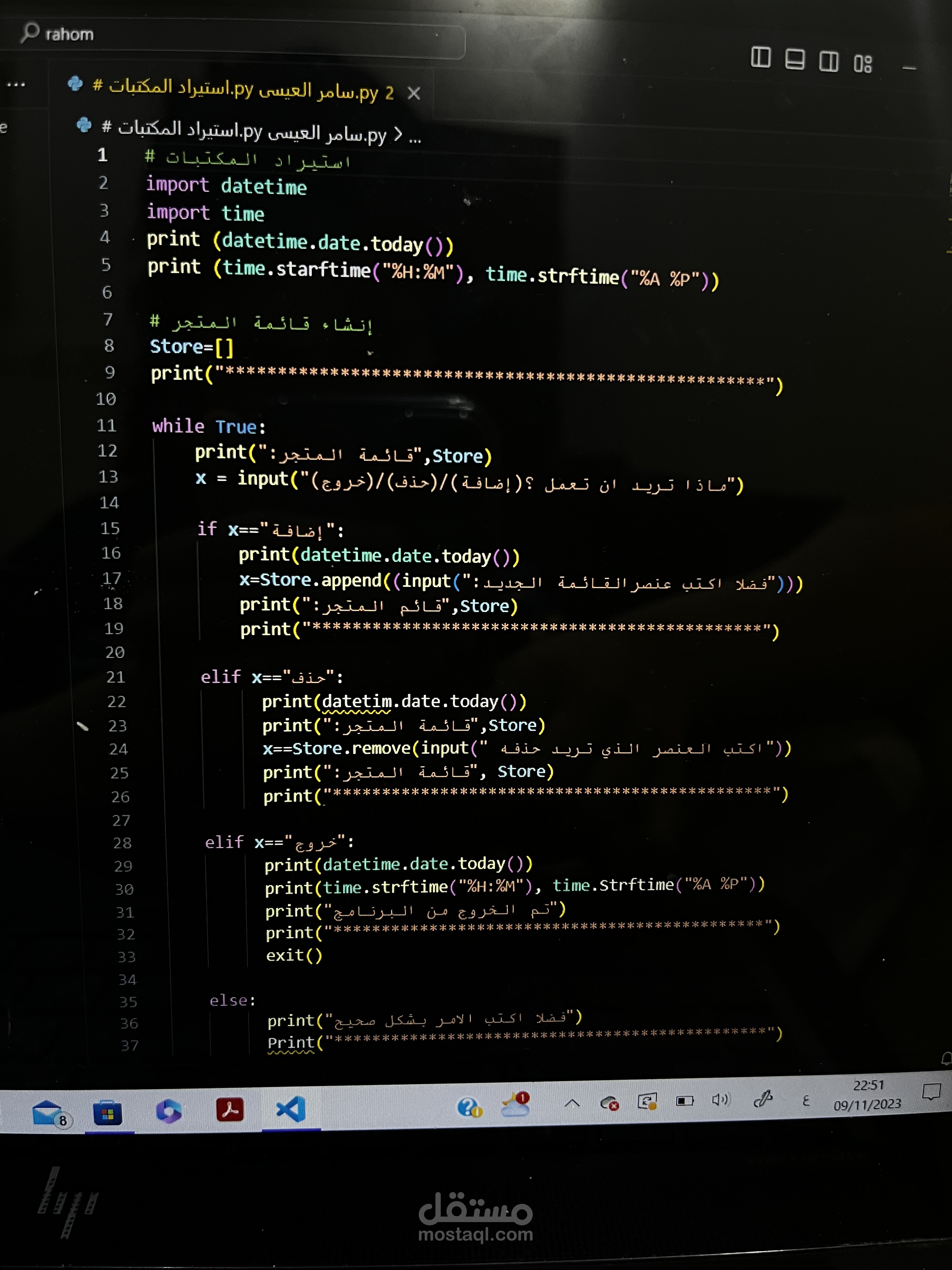
Task: Click the Visual Studio Code taskbar icon
Action: coord(291,1109)
